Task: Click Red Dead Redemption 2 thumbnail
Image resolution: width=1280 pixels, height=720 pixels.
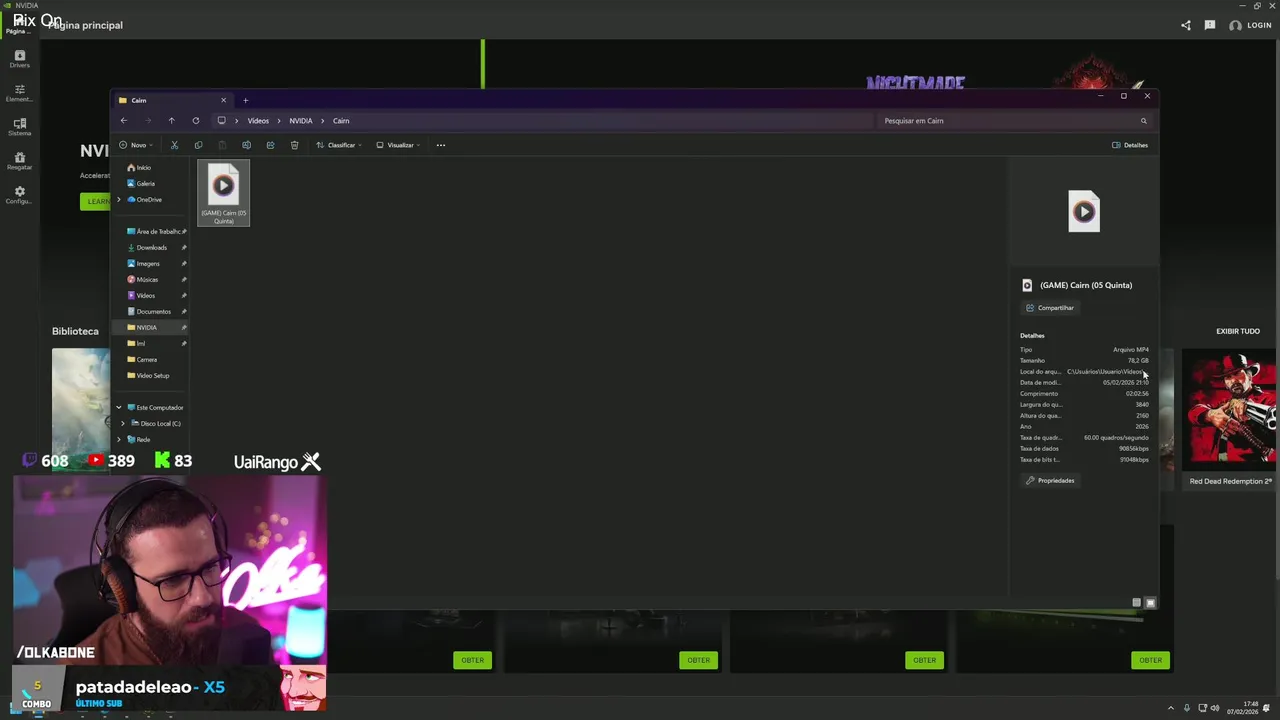Action: (x=1230, y=409)
